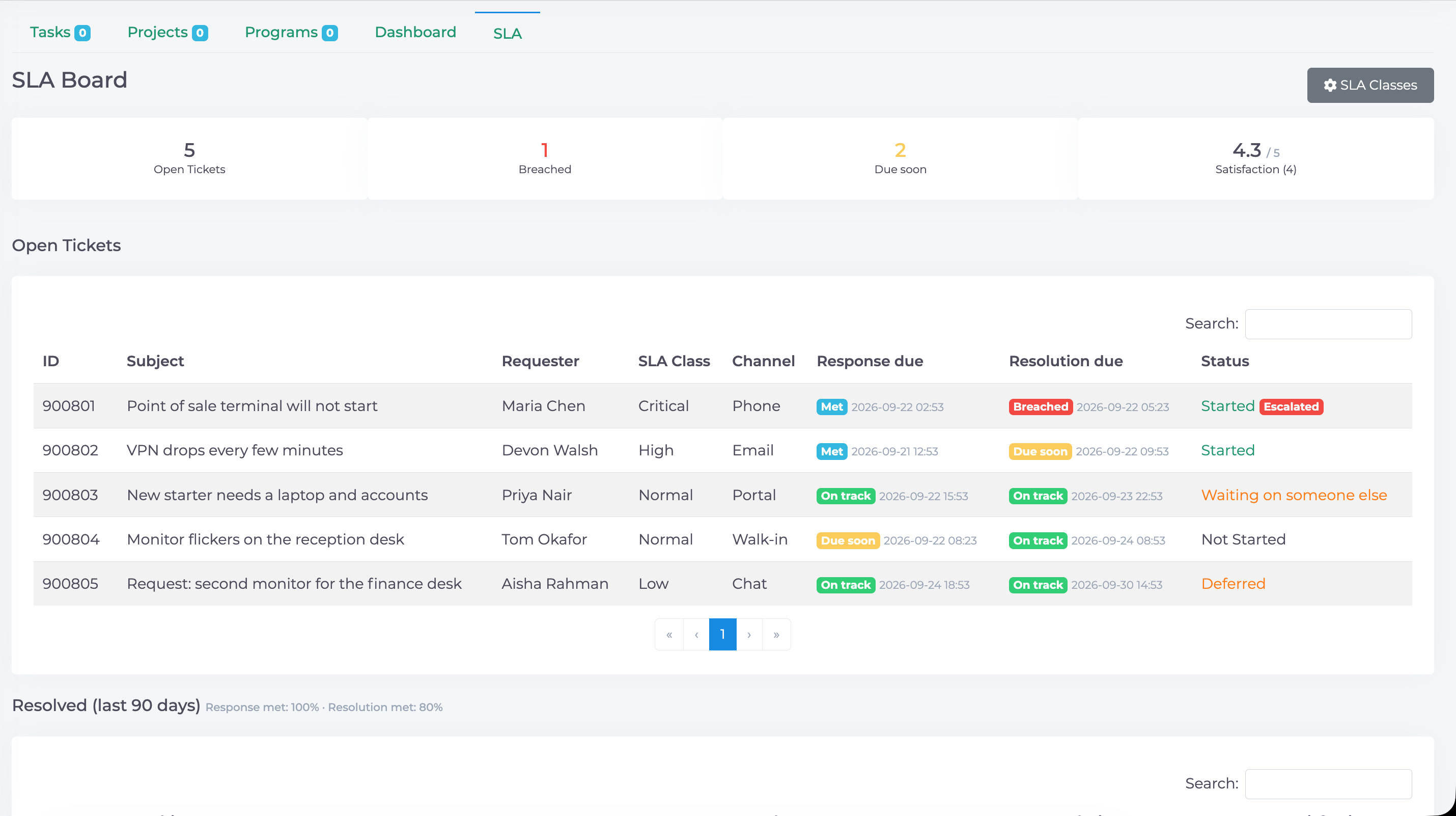The image size is (1456, 816).
Task: Click Due soon resolution badge on ticket 900802
Action: (x=1040, y=451)
